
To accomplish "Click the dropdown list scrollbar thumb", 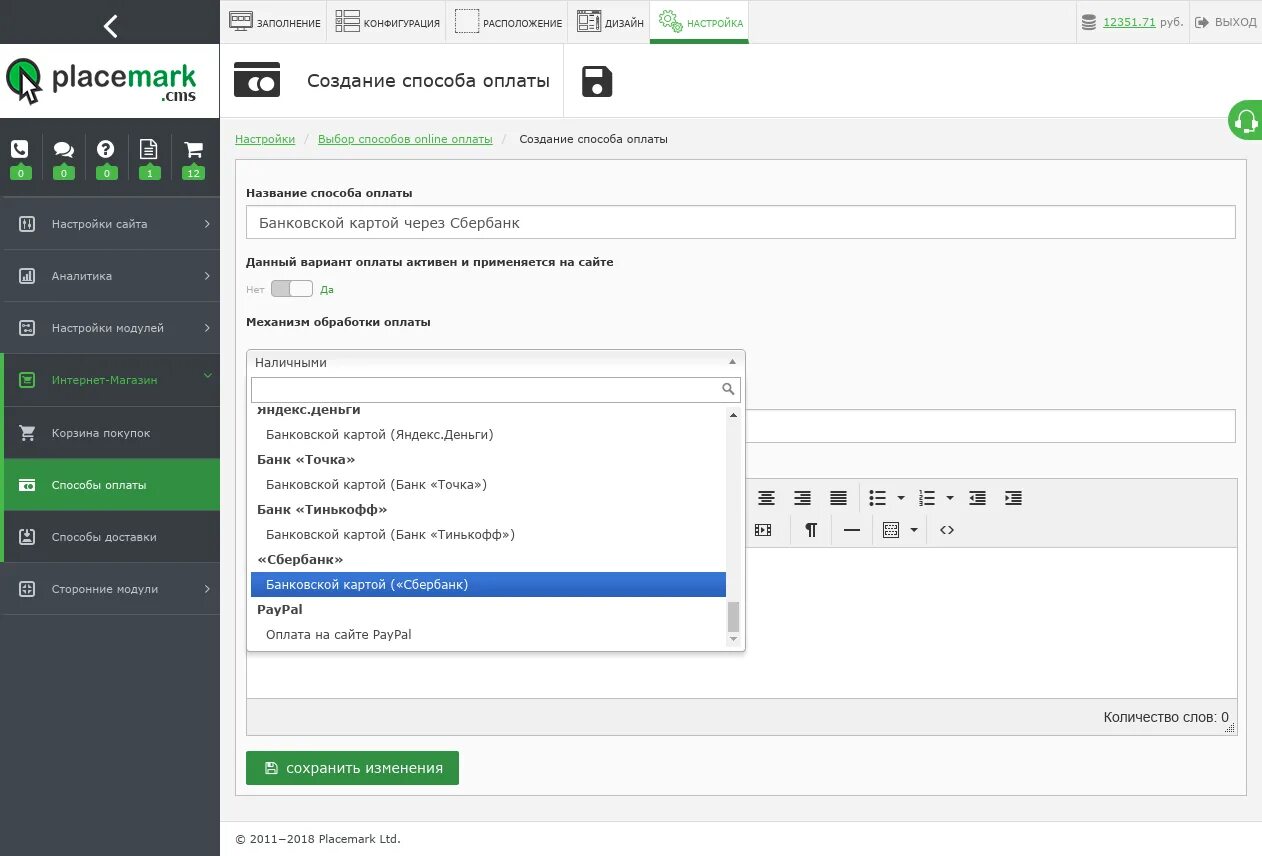I will 733,616.
